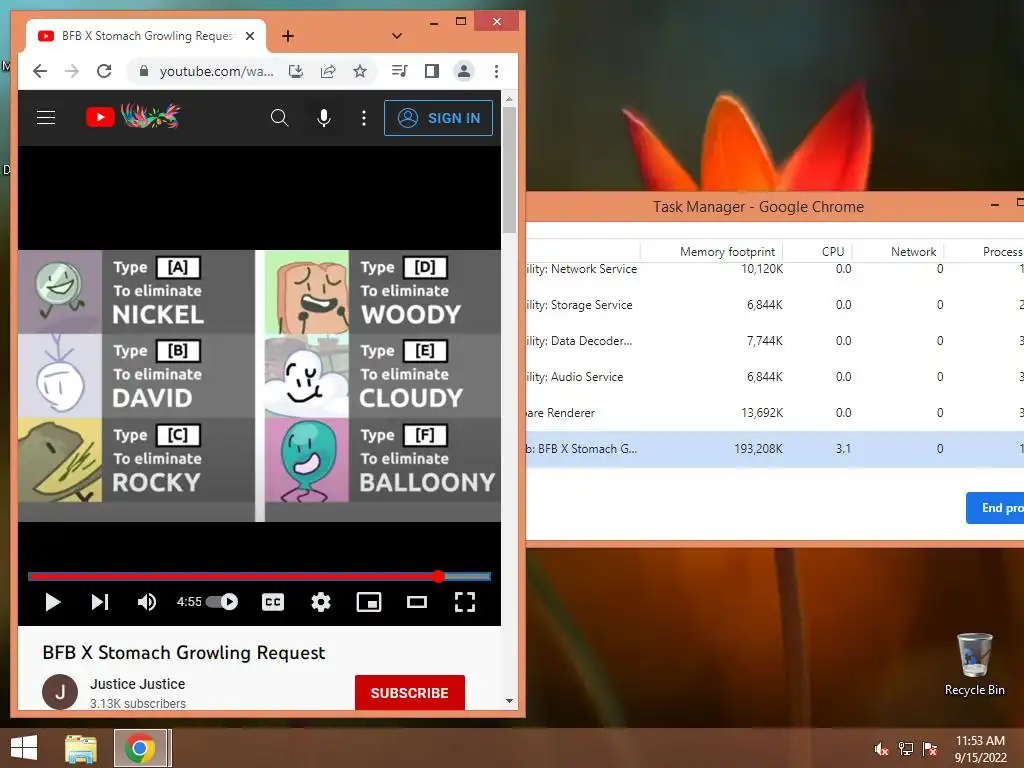
Task: Bookmark this tab with star icon
Action: coord(360,71)
